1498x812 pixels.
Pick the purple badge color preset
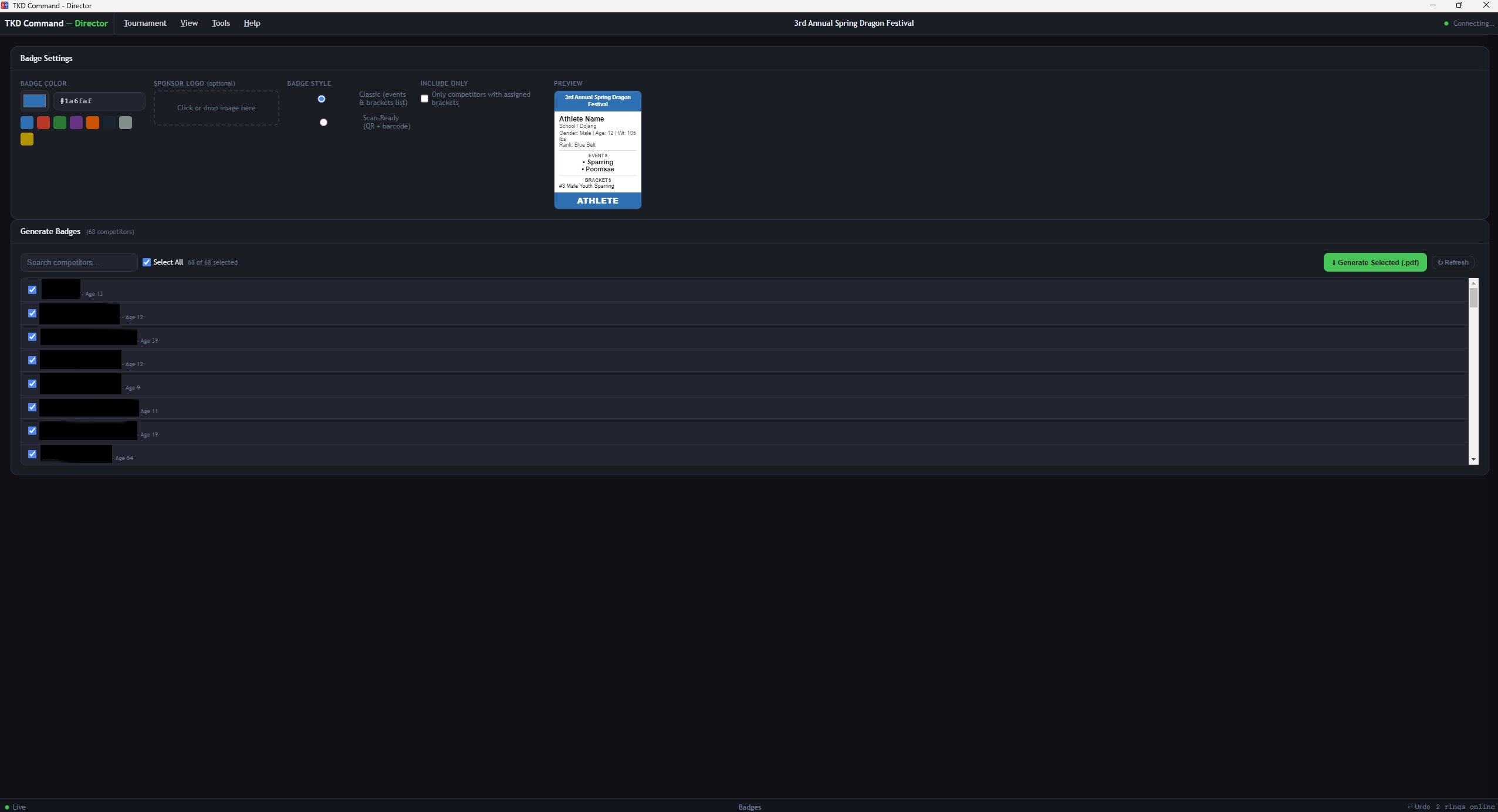click(x=76, y=123)
